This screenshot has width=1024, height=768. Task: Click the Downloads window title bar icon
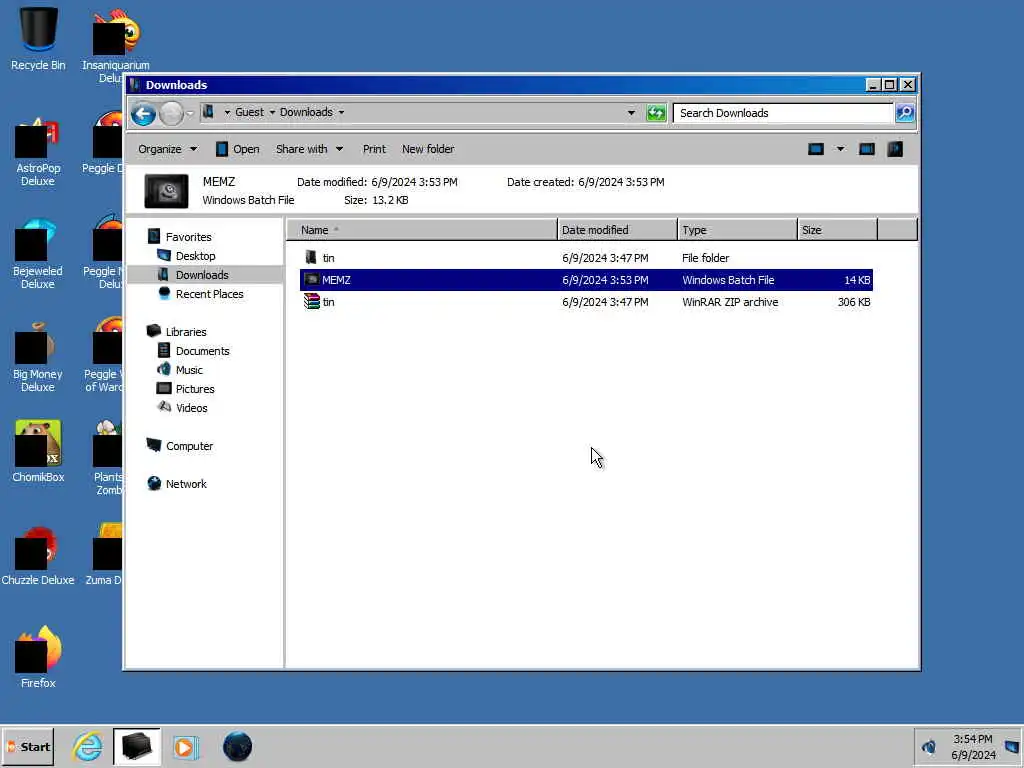pyautogui.click(x=135, y=85)
